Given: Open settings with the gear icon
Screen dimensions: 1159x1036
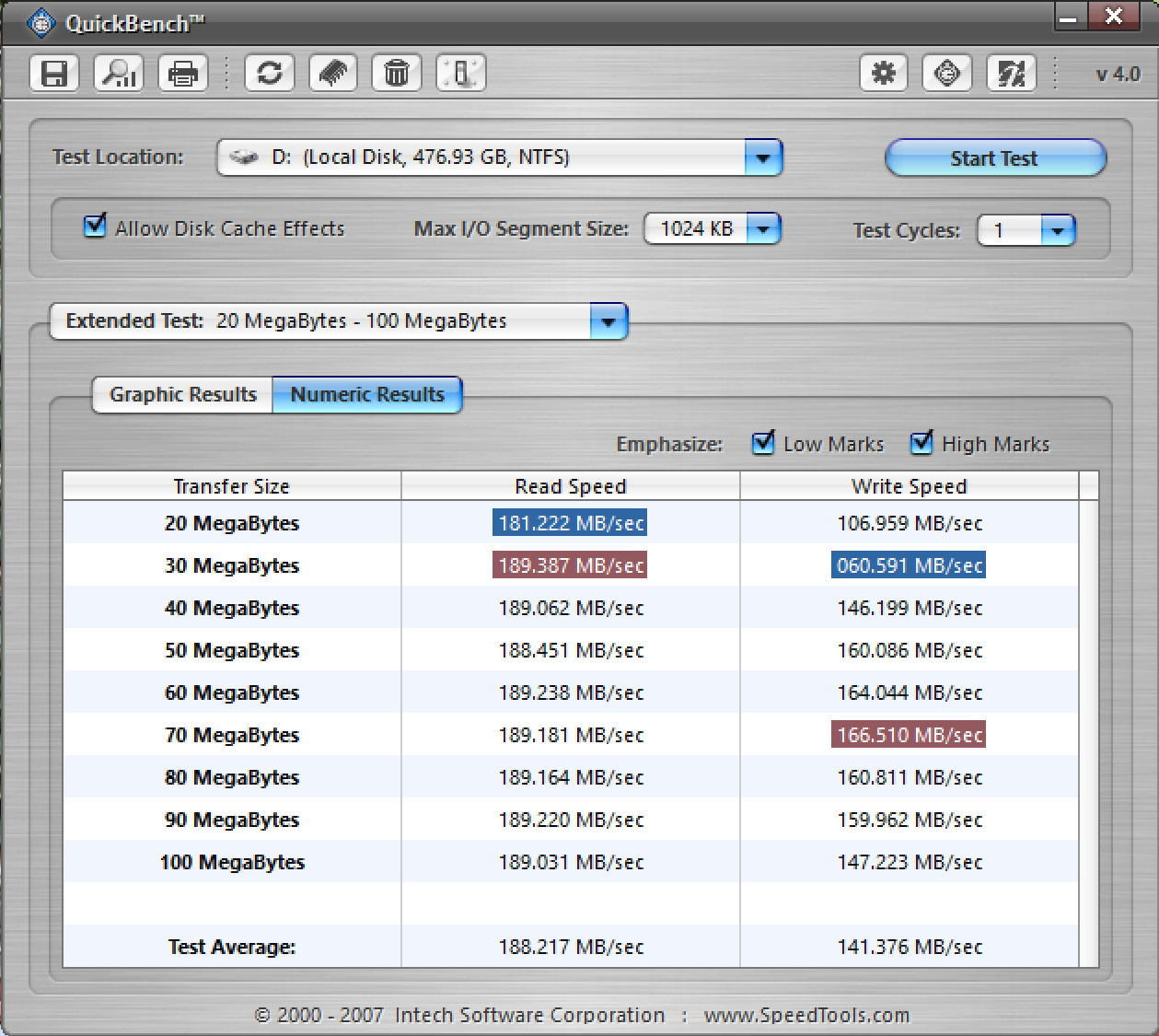Looking at the screenshot, I should [x=884, y=73].
